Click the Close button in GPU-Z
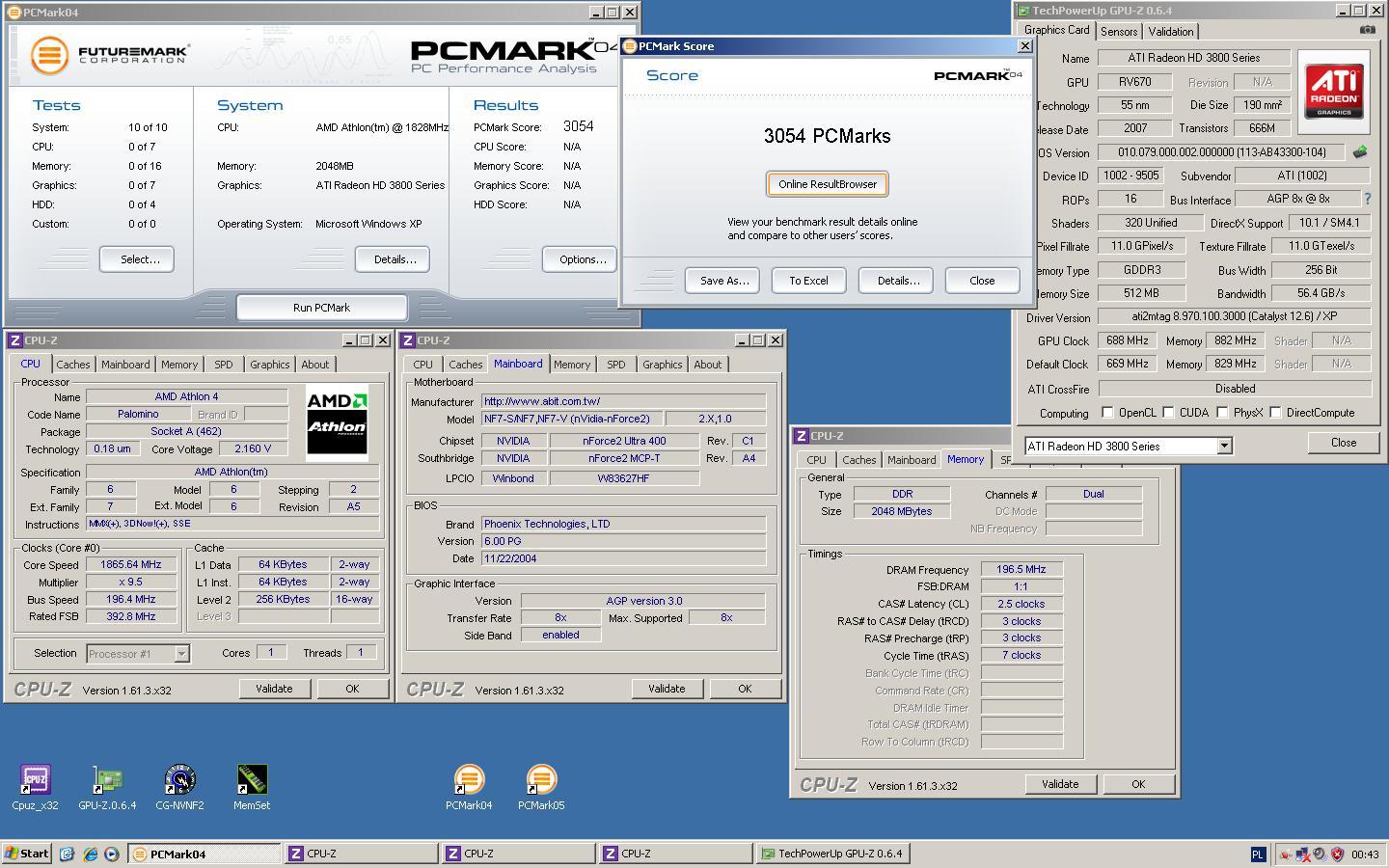 1343,443
